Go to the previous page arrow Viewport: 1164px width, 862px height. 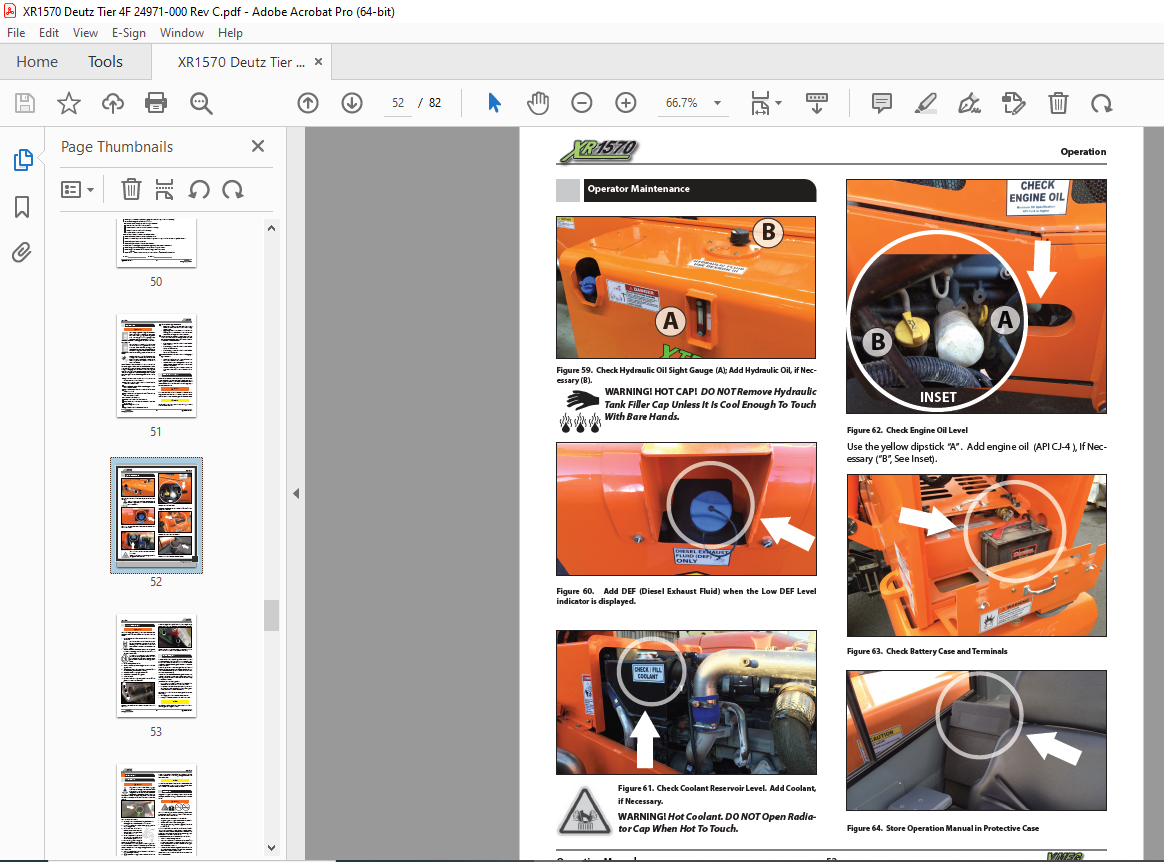point(307,103)
